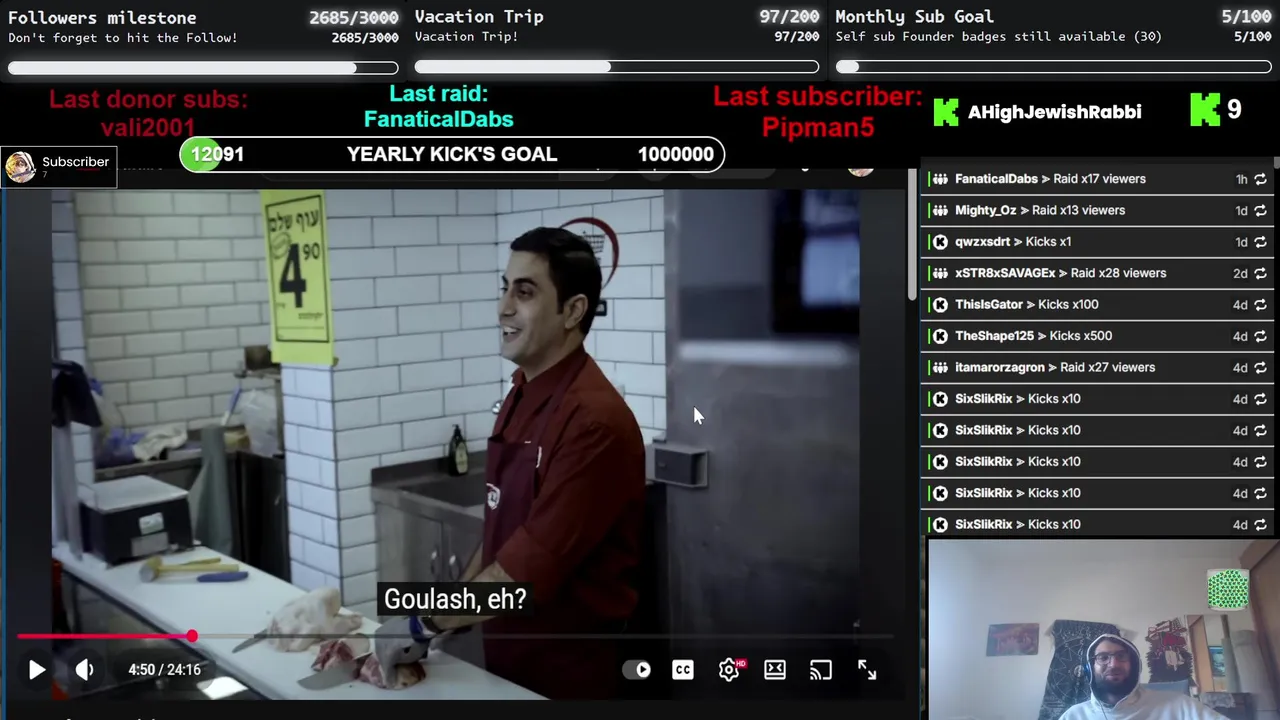
Task: Click the streamer webcam feed
Action: [1103, 630]
